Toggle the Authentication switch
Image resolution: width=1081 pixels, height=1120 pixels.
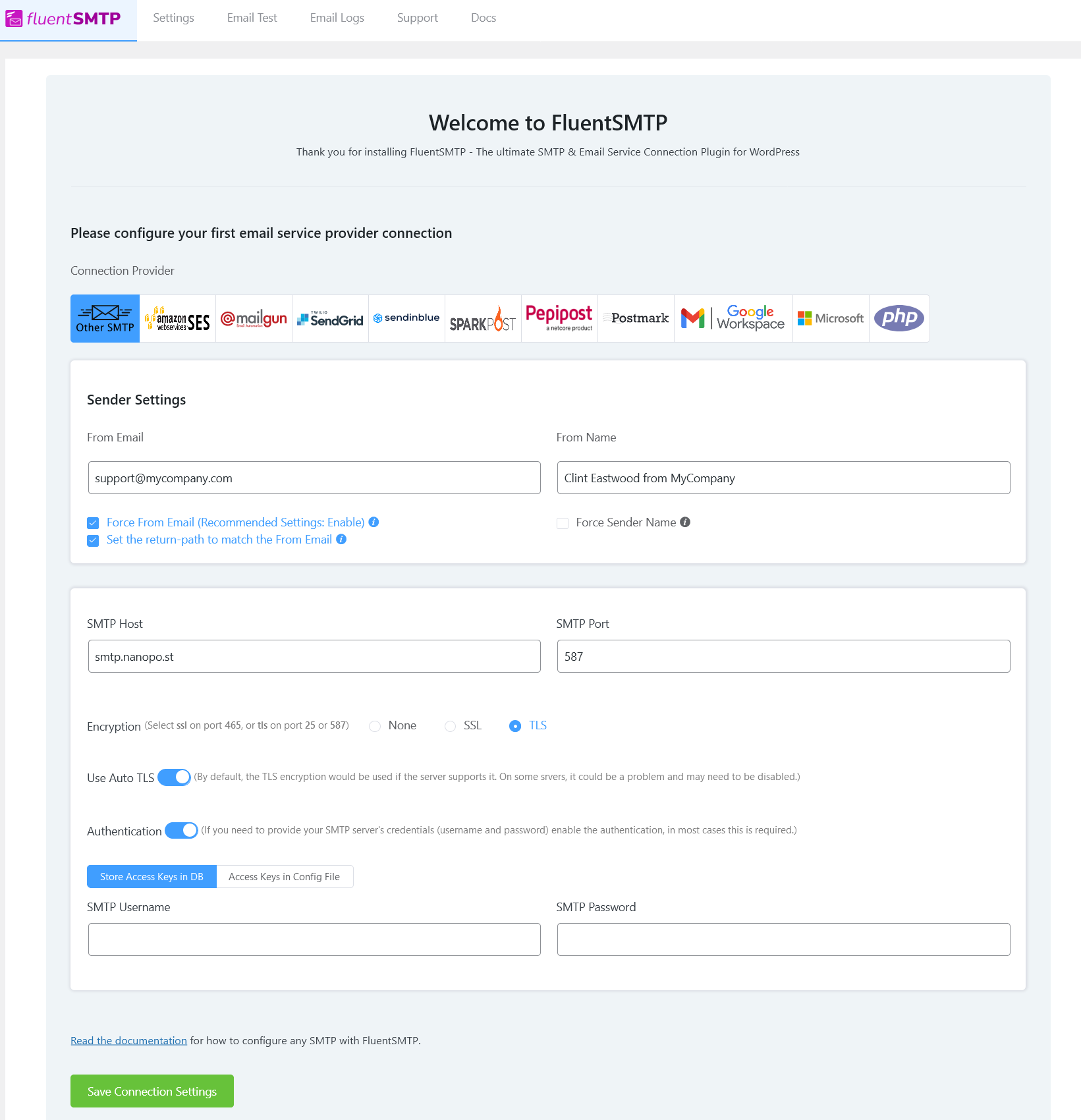(x=181, y=830)
